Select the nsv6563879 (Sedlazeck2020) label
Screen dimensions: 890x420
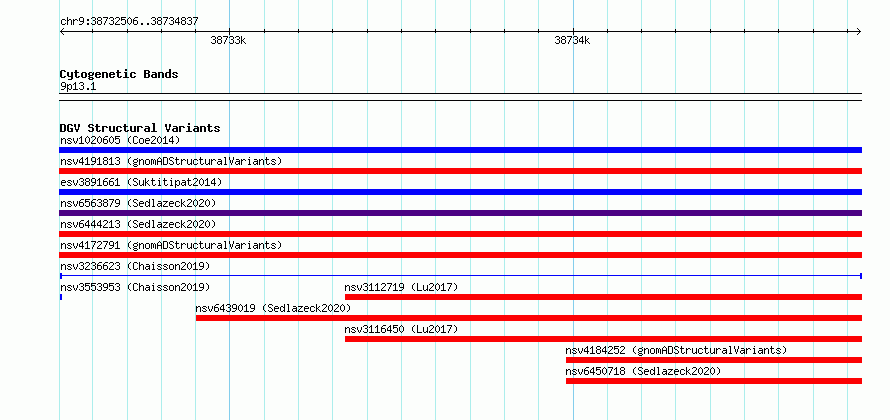click(138, 203)
